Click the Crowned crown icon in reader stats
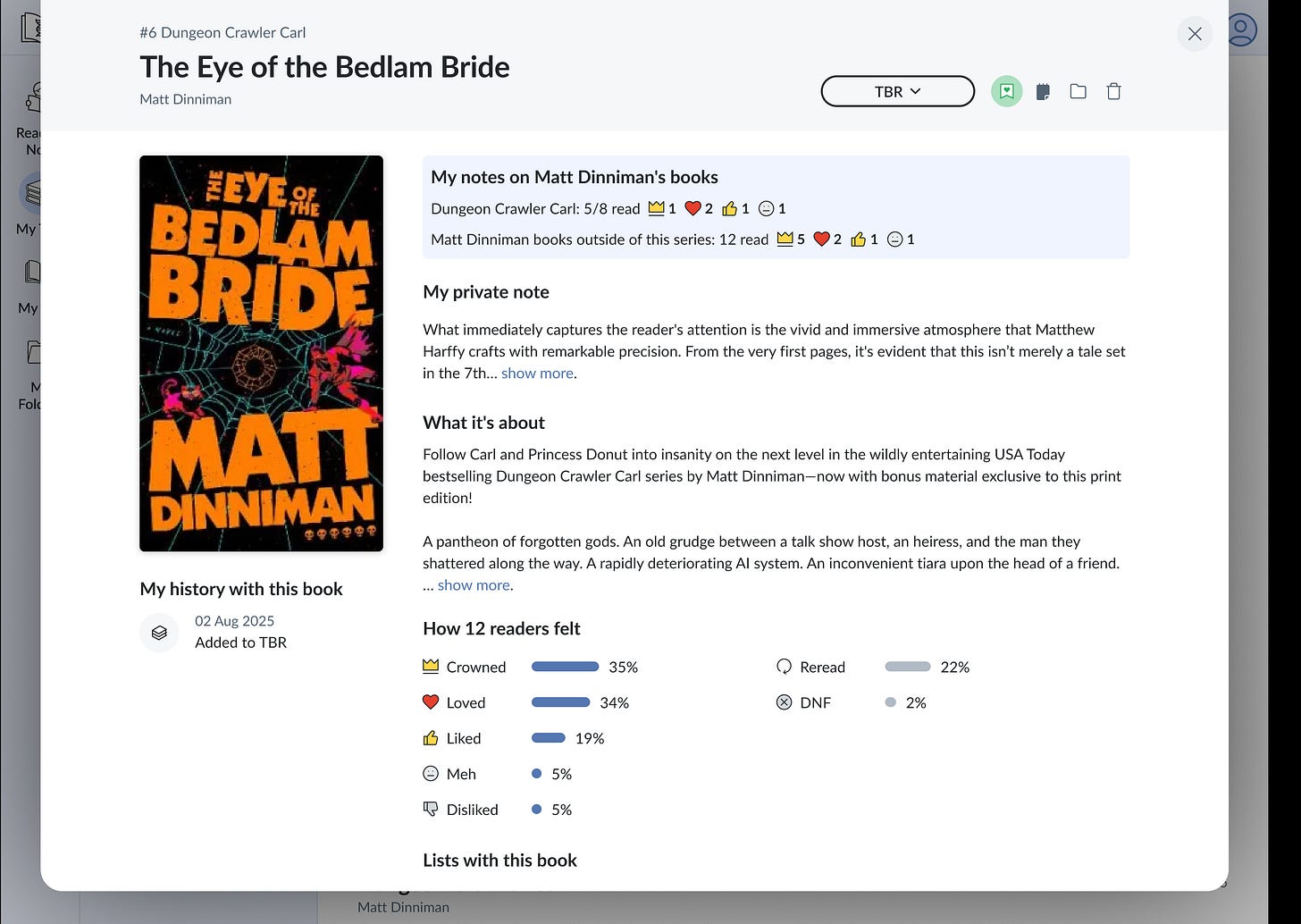1301x924 pixels. 431,667
